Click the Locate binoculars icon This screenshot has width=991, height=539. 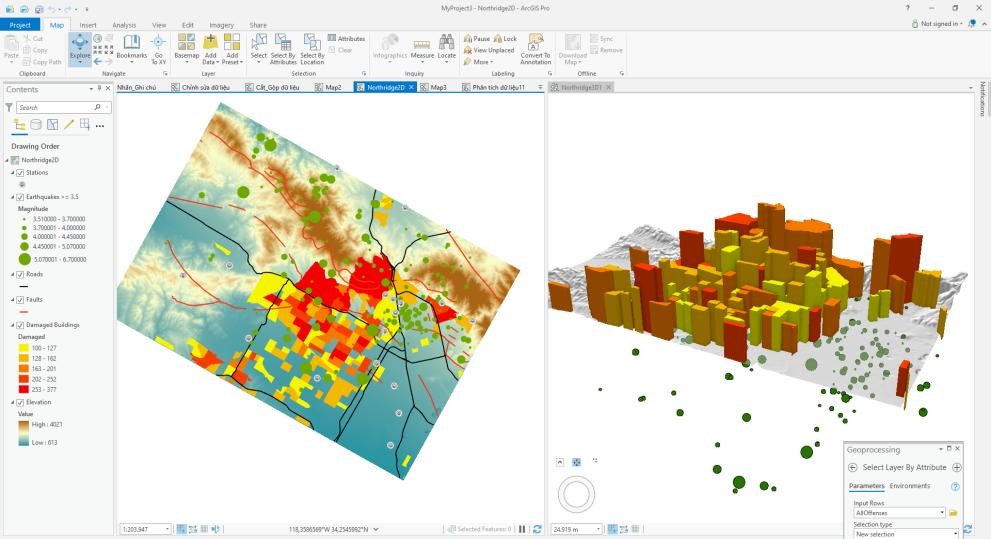click(x=446, y=44)
